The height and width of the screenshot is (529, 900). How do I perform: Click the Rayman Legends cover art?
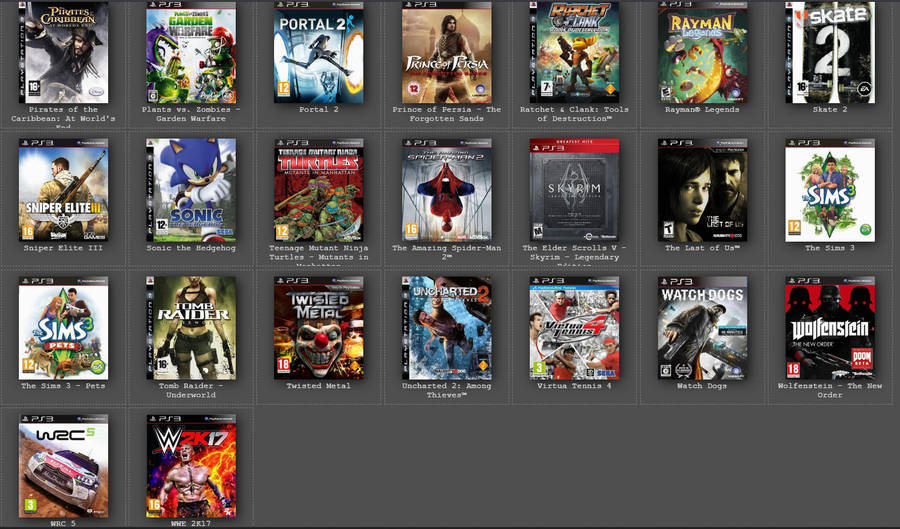(x=702, y=52)
